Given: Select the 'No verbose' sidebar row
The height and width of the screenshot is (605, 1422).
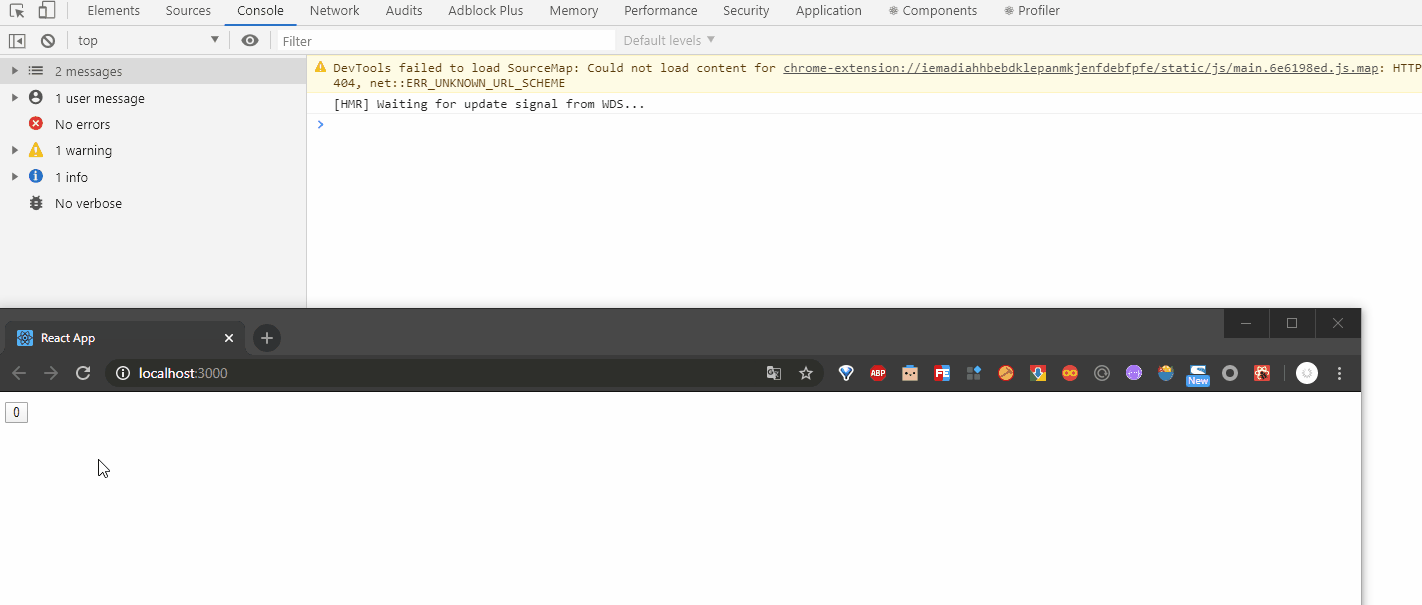Looking at the screenshot, I should coord(153,203).
